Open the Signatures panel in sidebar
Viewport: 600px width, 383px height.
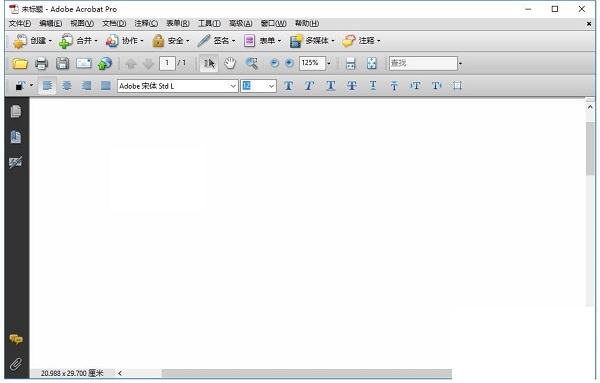pos(16,162)
